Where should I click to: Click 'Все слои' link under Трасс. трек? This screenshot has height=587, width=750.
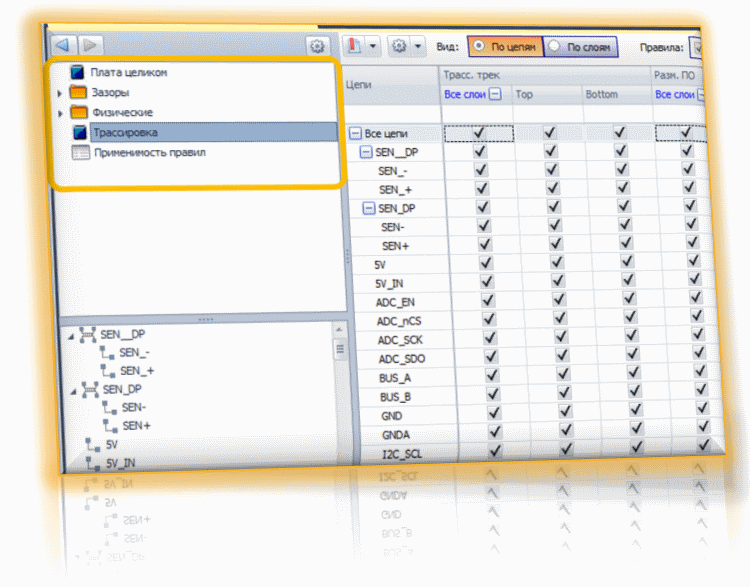[x=464, y=94]
